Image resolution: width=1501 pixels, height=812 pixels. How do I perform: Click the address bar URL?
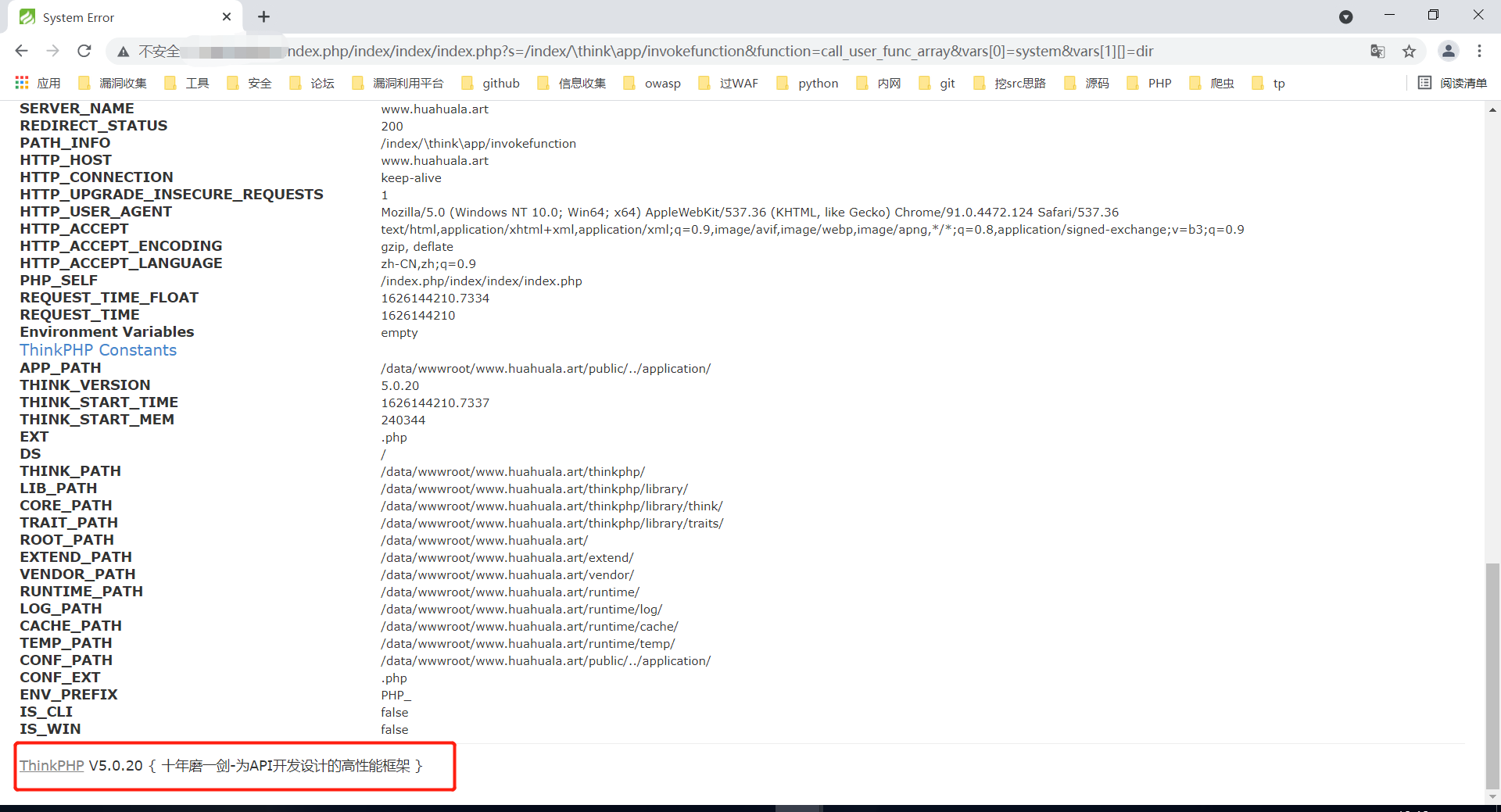719,52
